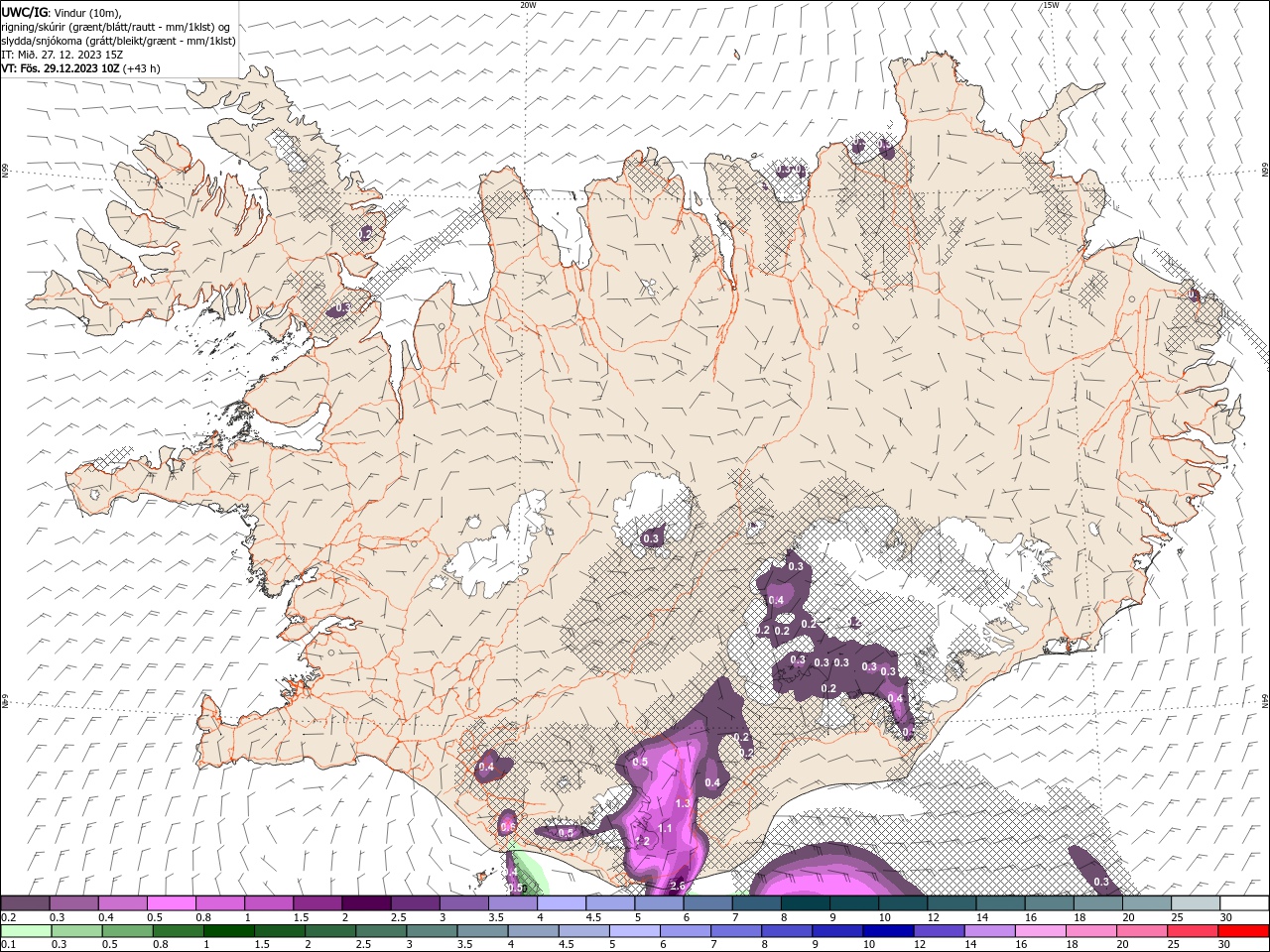
Task: Click the initial time 'IT: Mið. 27. 12. 2023 15Z'
Action: pos(63,55)
